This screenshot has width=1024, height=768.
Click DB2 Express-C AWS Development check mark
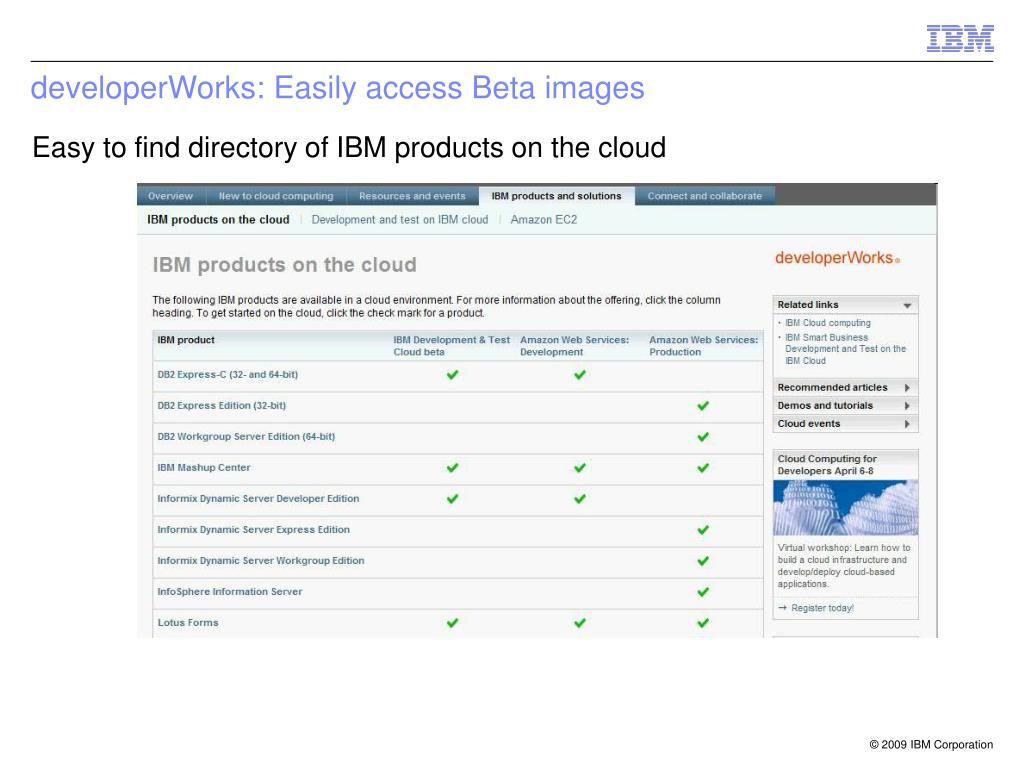click(x=579, y=375)
